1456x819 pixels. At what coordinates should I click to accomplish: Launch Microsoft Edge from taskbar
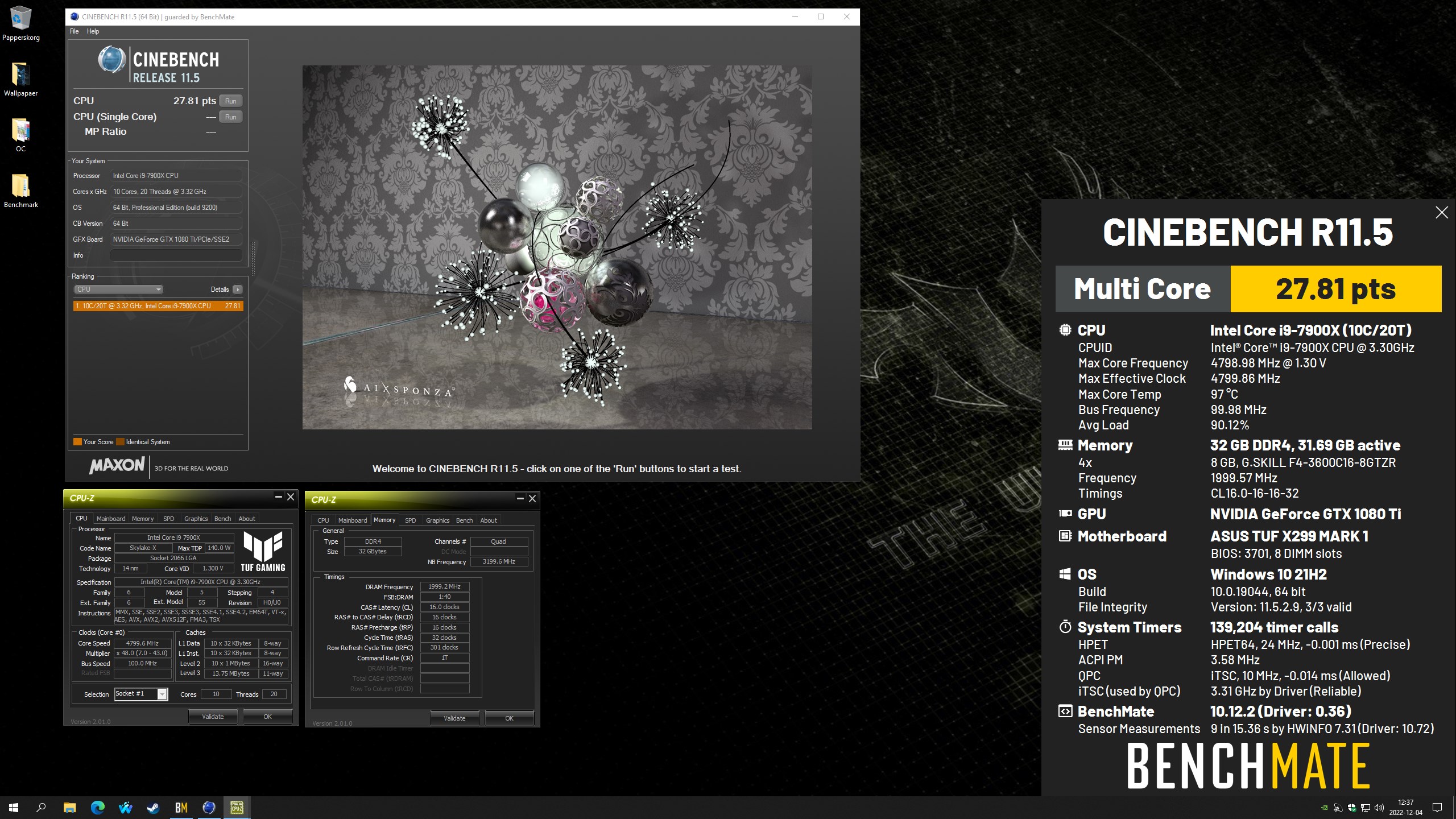(x=97, y=807)
